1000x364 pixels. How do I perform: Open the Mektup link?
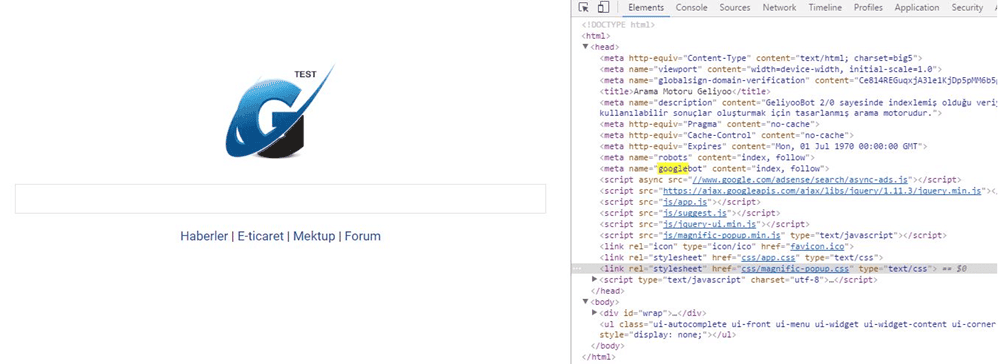pyautogui.click(x=314, y=236)
